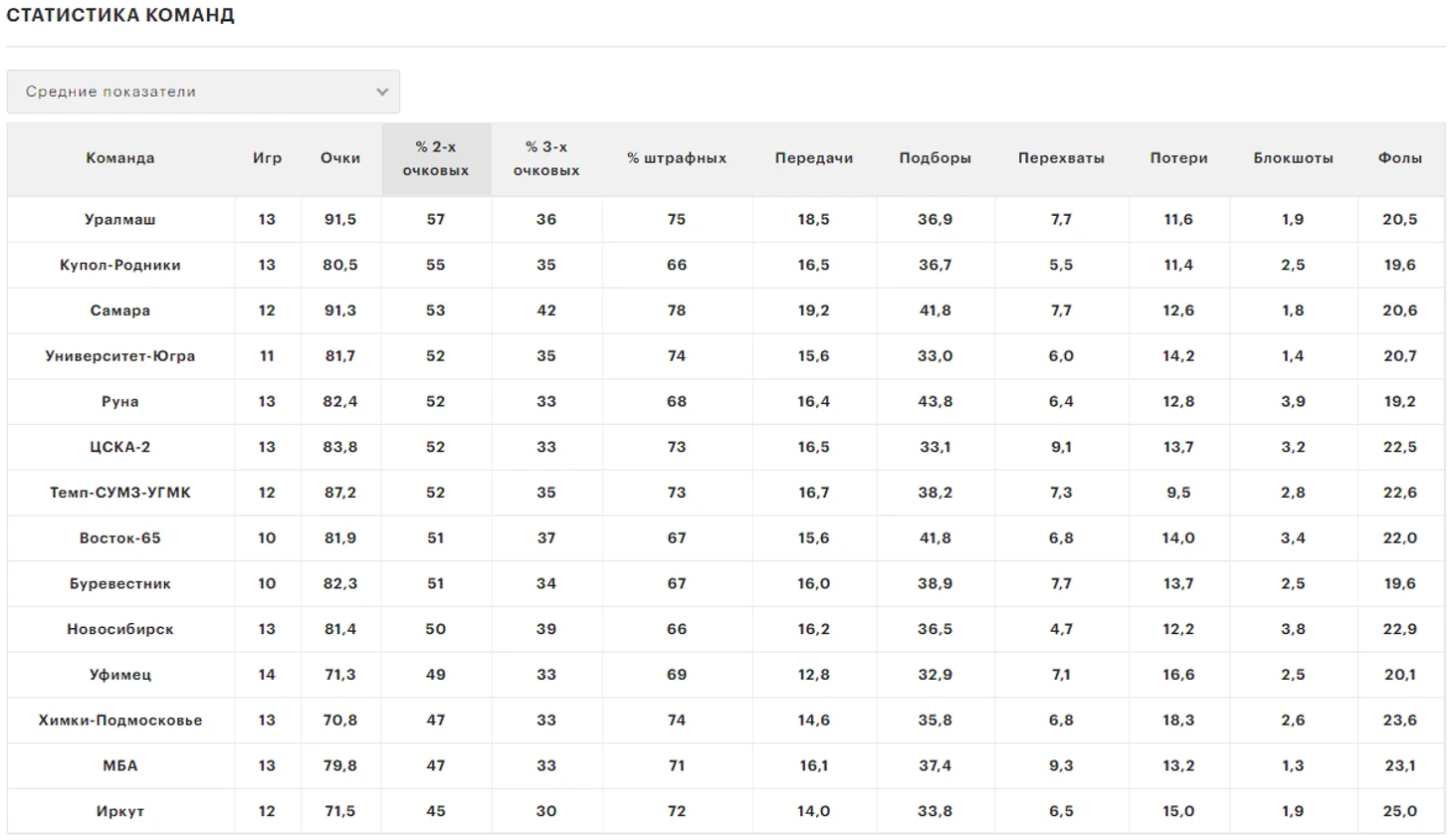
Task: Select Новосибирск three-point percent 39
Action: [546, 630]
